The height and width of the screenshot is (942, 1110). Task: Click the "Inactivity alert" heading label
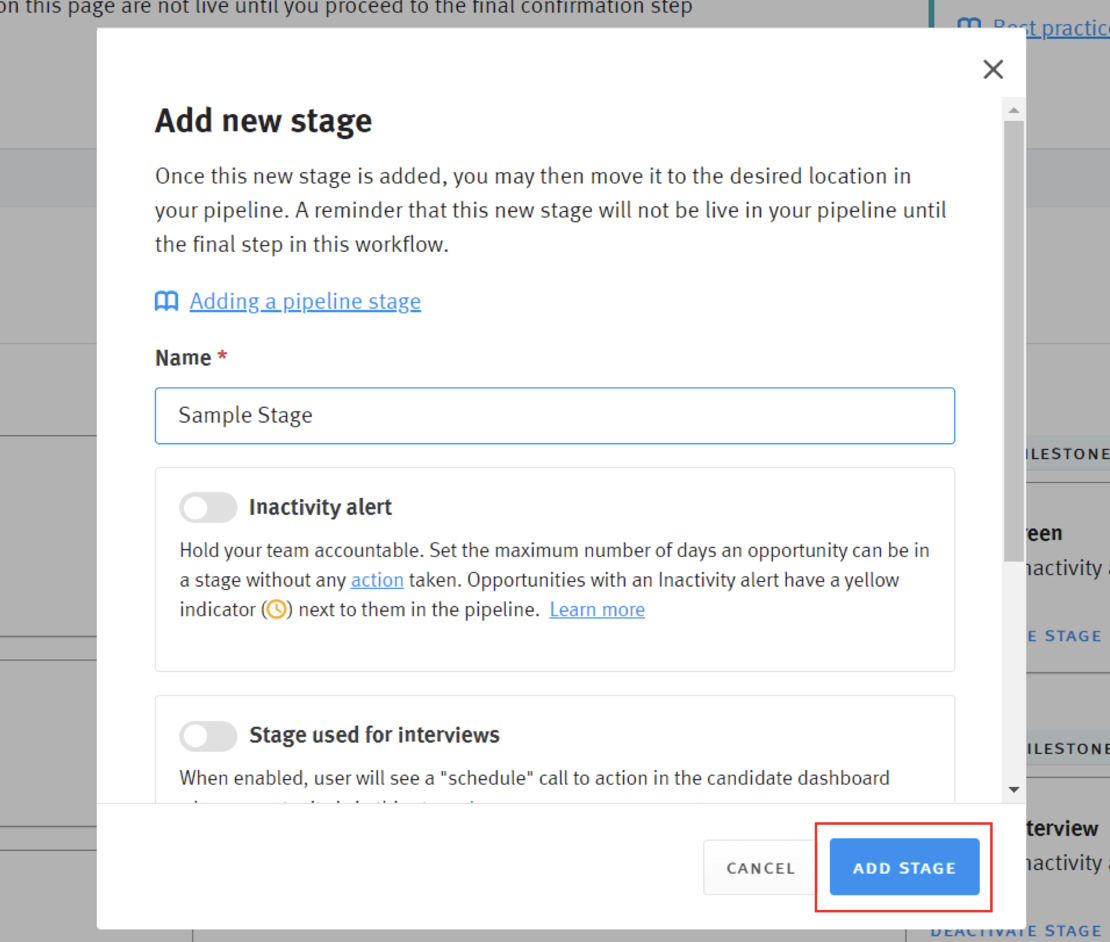(320, 508)
